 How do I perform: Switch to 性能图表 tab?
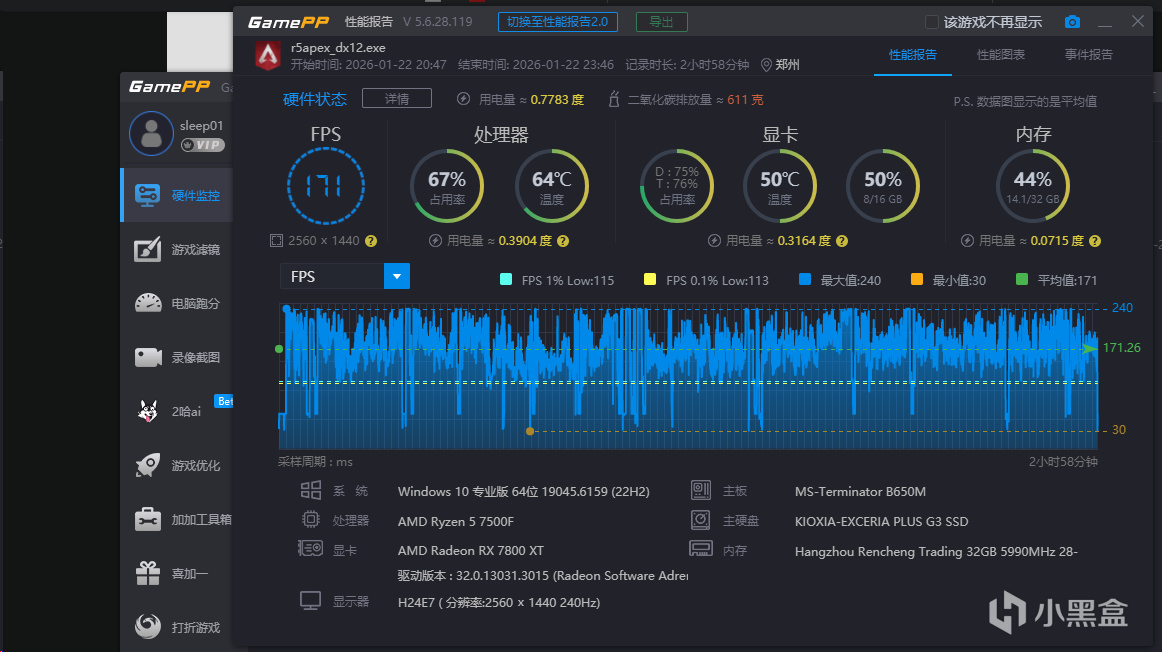1000,55
